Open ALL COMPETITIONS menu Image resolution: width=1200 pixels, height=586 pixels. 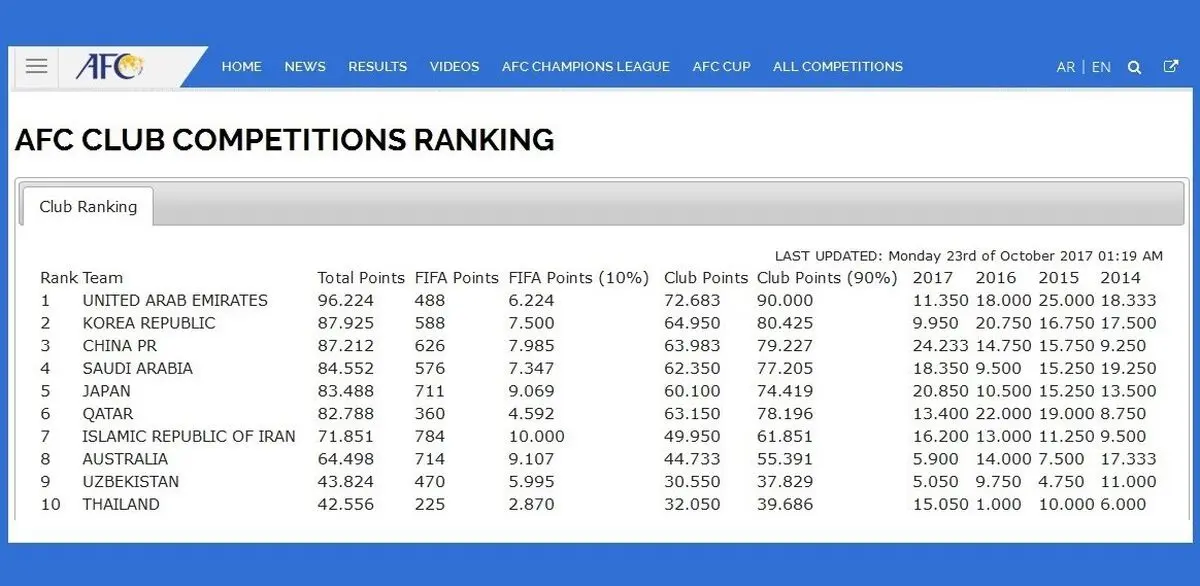click(x=838, y=67)
